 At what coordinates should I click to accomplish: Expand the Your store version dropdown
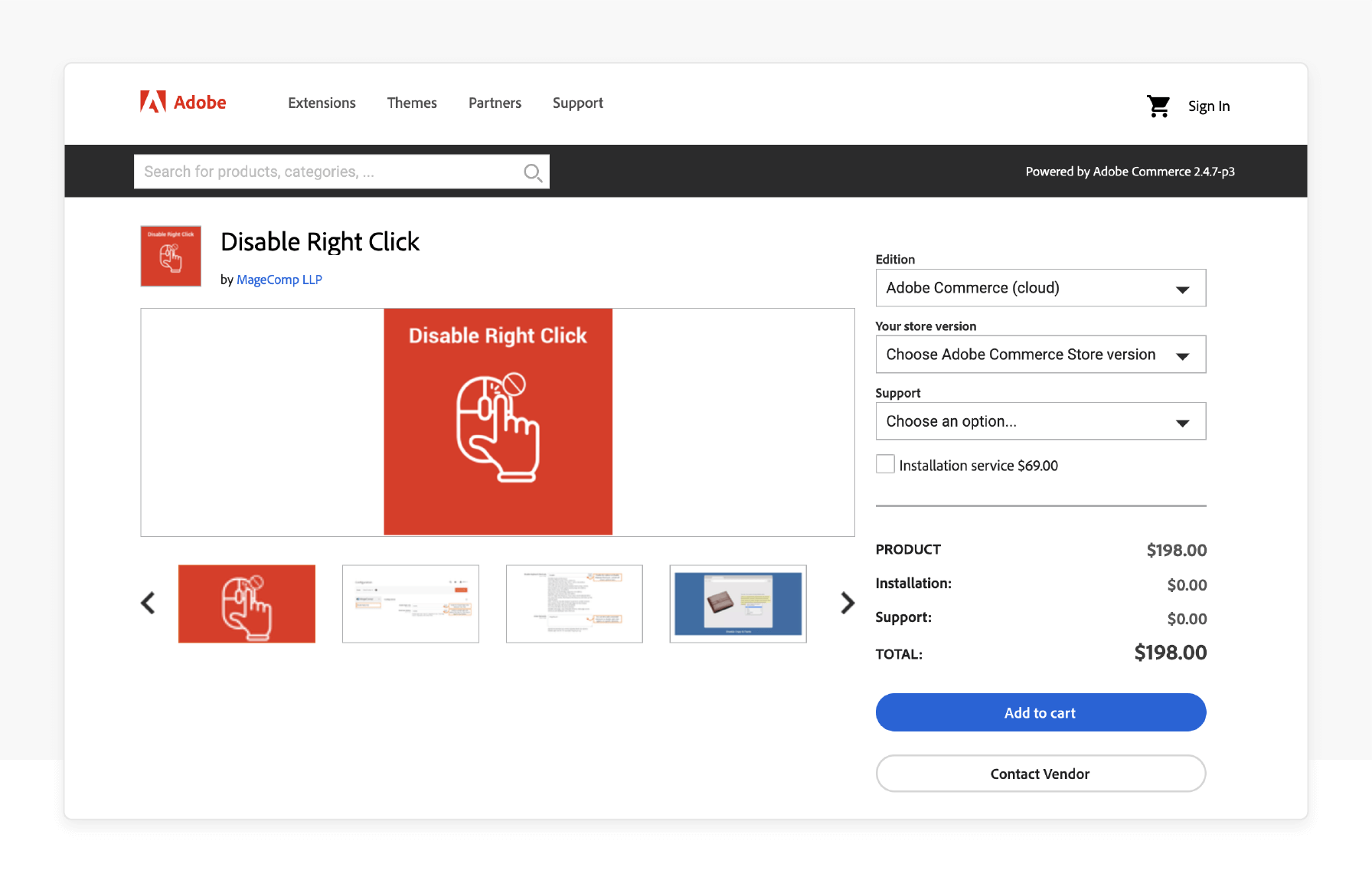(1040, 355)
